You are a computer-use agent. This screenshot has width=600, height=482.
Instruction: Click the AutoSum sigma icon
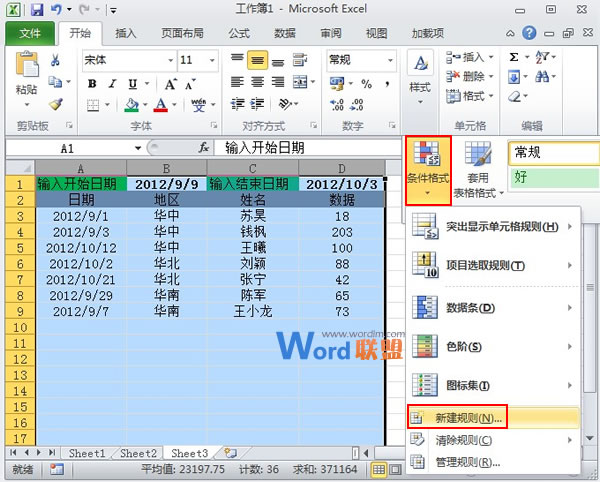pyautogui.click(x=514, y=58)
